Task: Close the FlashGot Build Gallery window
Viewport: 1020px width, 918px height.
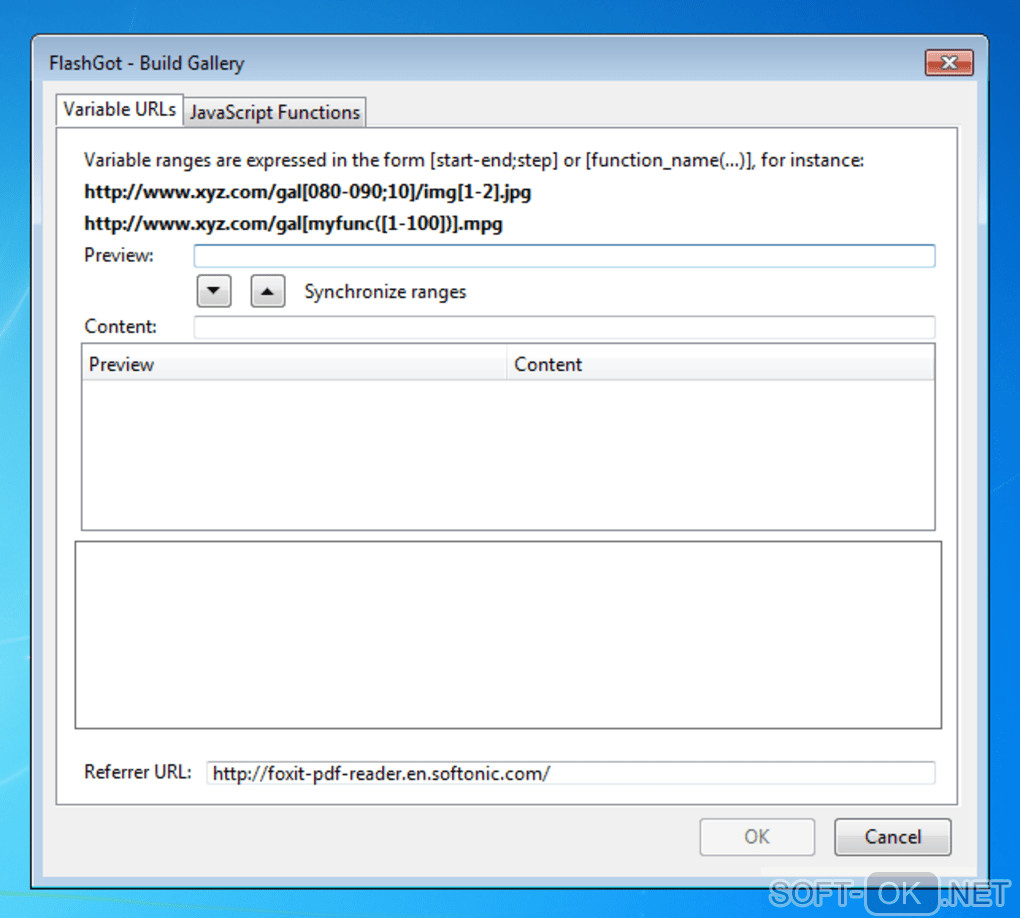Action: click(949, 62)
